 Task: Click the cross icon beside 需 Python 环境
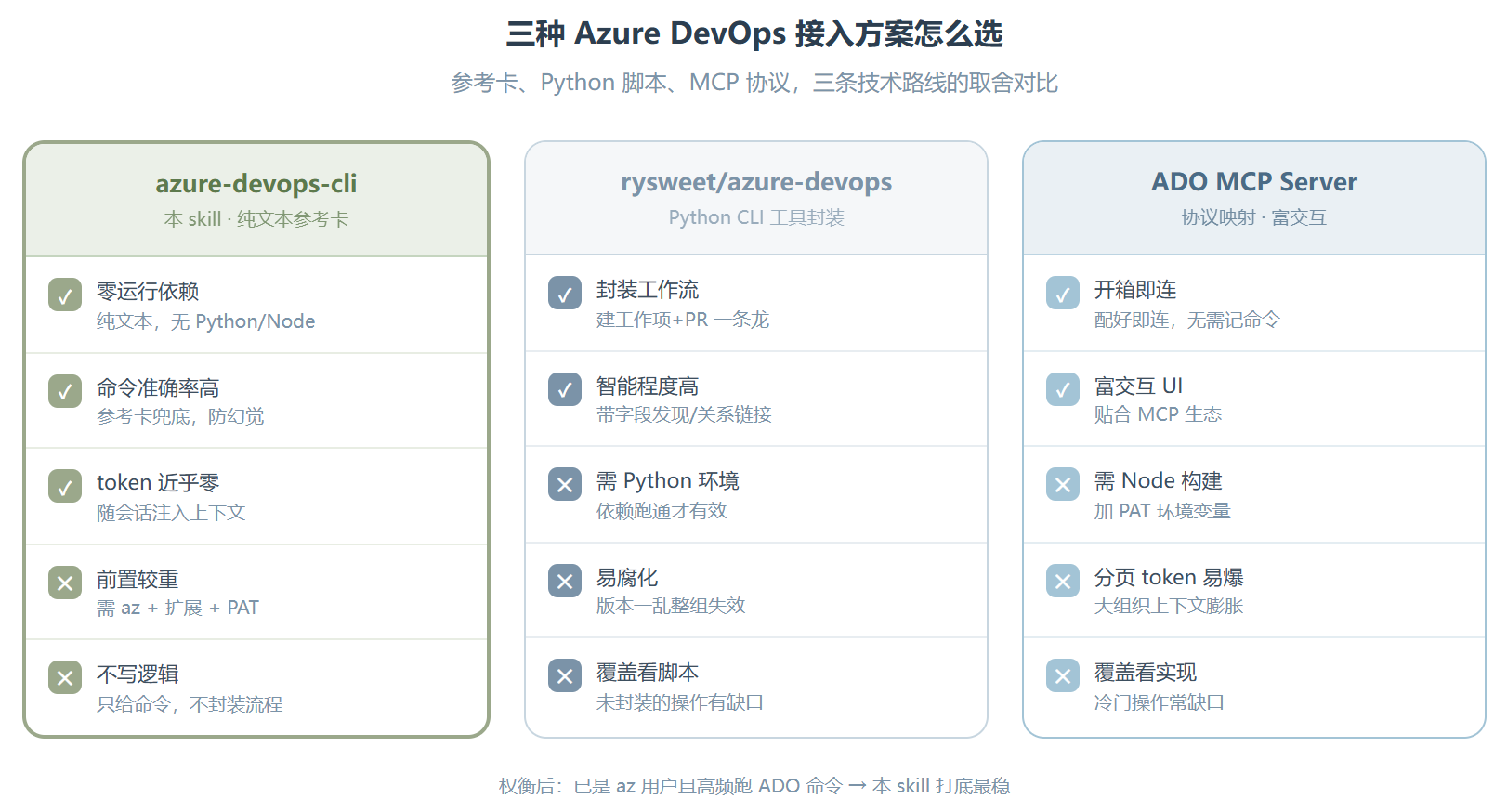point(565,484)
